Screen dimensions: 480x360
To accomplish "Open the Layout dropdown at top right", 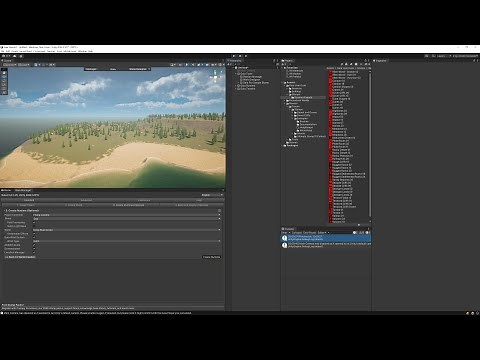I will click(465, 56).
